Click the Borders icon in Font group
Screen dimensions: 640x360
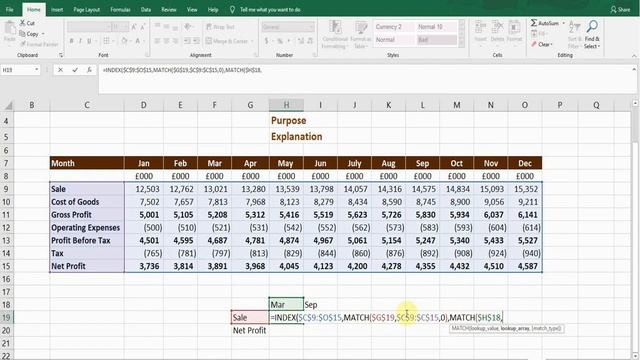tap(106, 41)
